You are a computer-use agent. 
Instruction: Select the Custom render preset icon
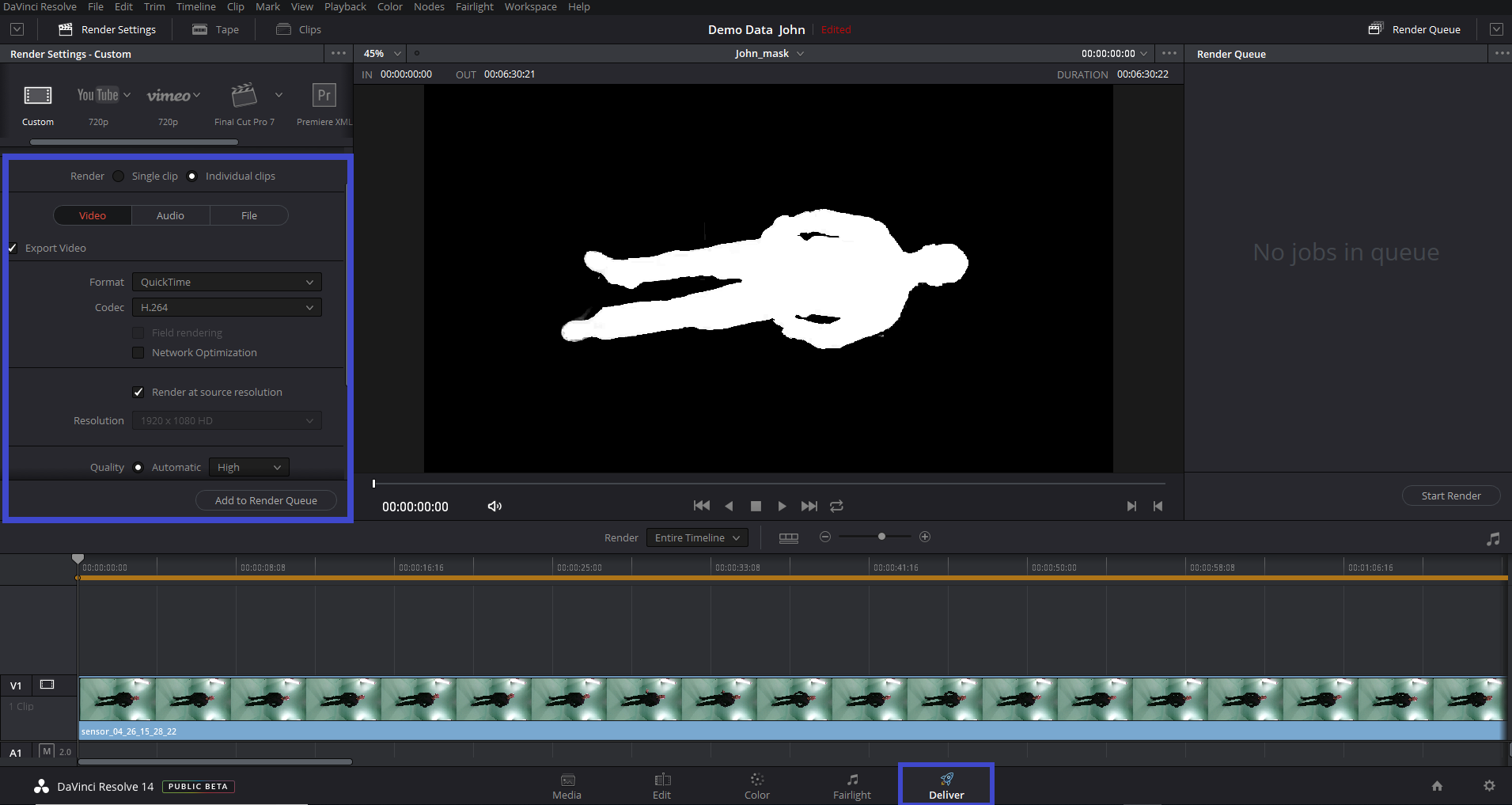point(38,96)
